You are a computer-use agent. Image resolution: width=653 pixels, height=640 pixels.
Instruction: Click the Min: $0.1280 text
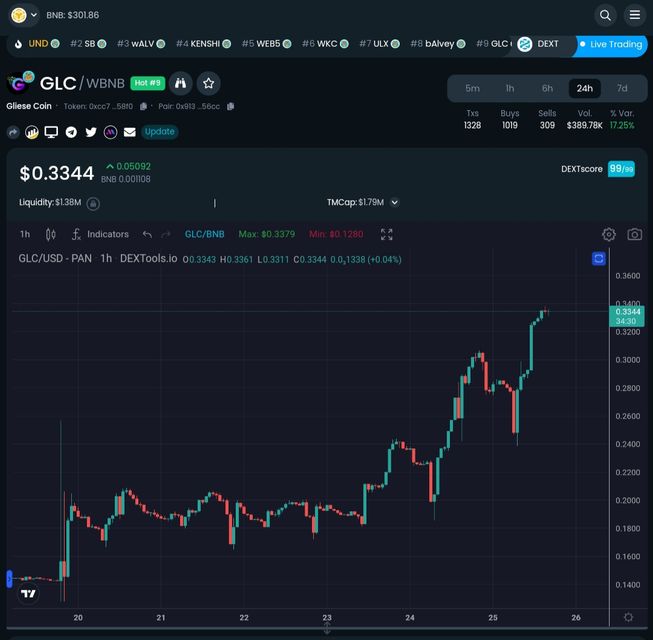click(336, 234)
